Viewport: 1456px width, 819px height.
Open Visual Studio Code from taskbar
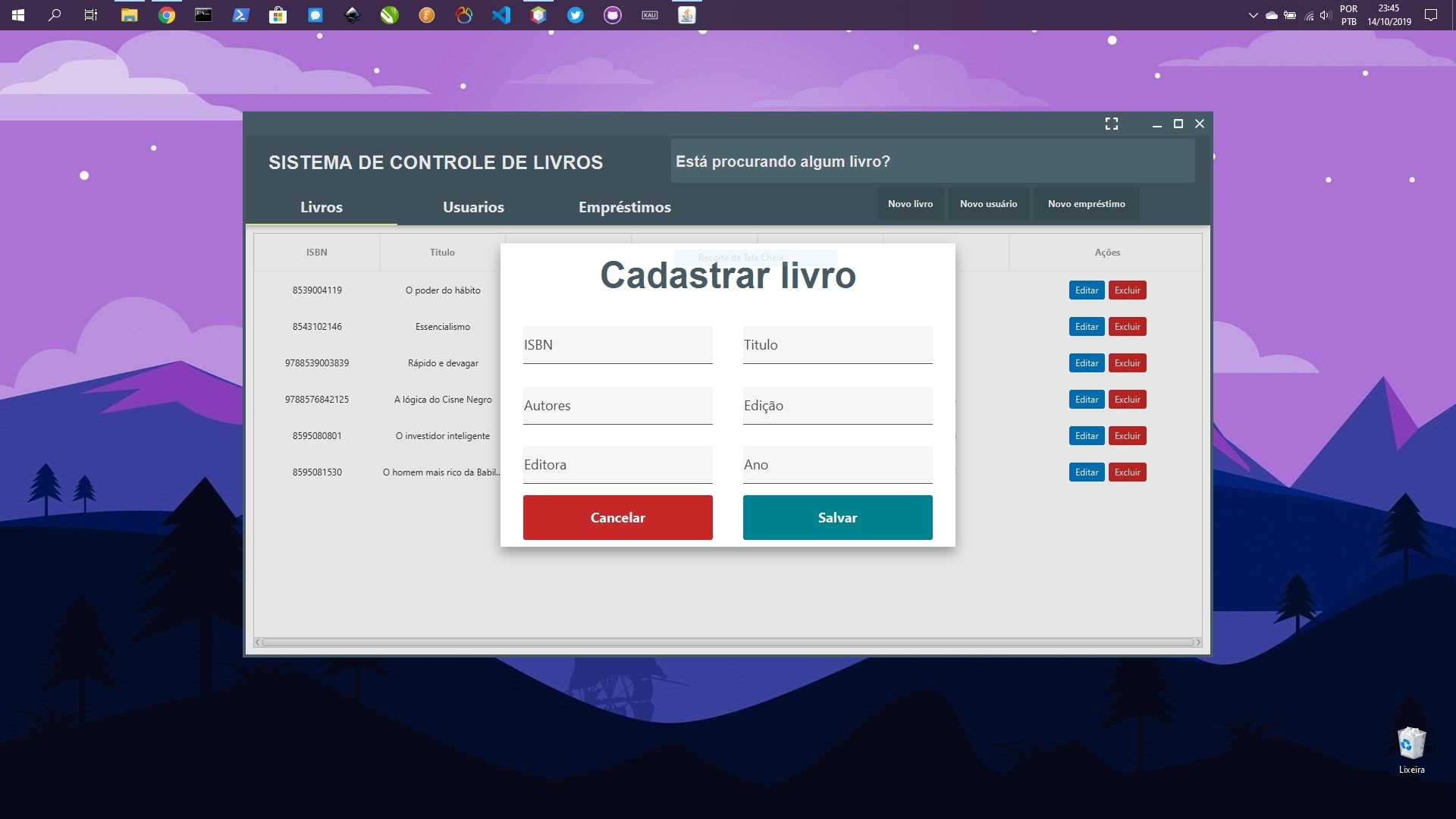tap(500, 15)
